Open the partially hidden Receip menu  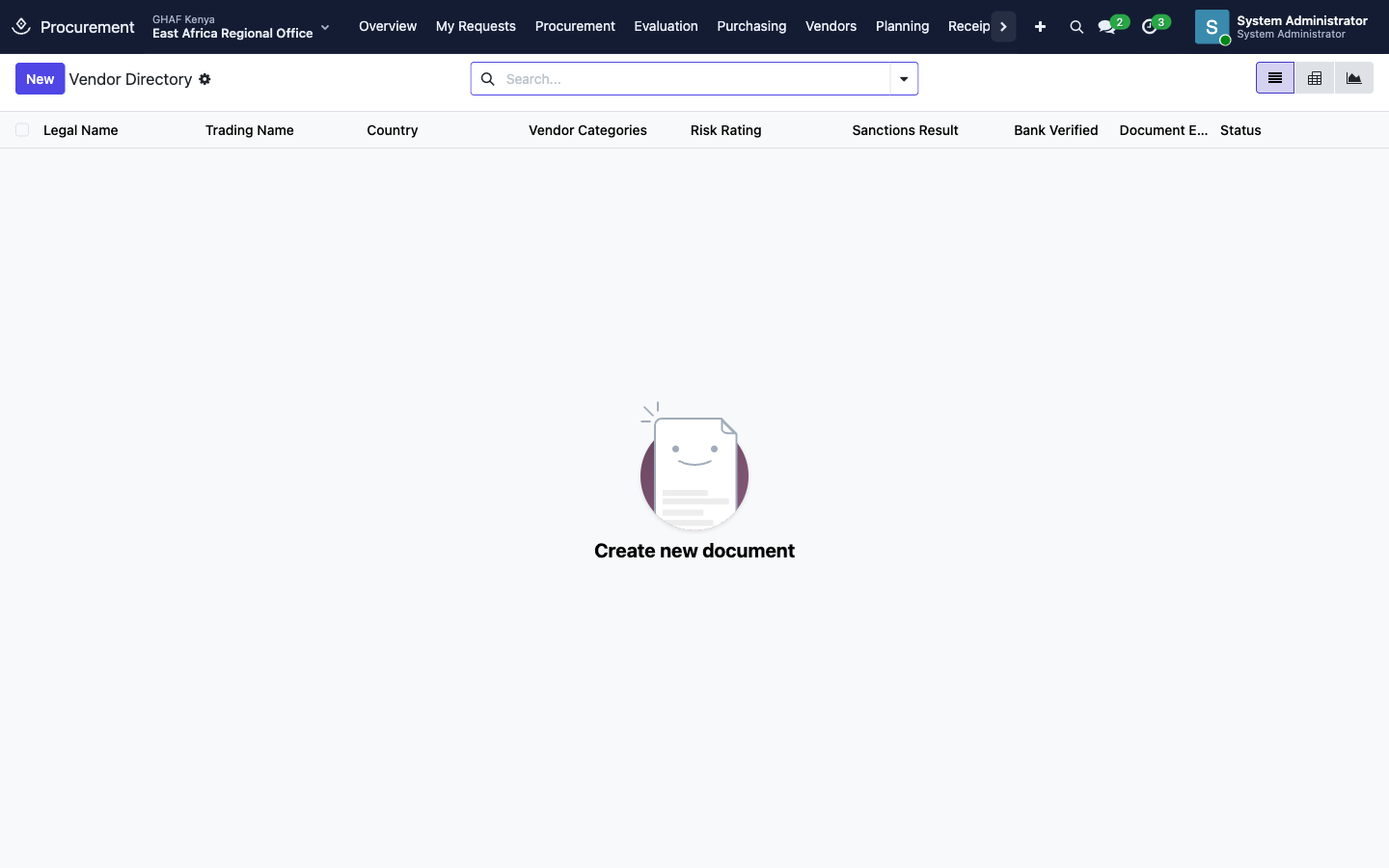click(x=969, y=26)
